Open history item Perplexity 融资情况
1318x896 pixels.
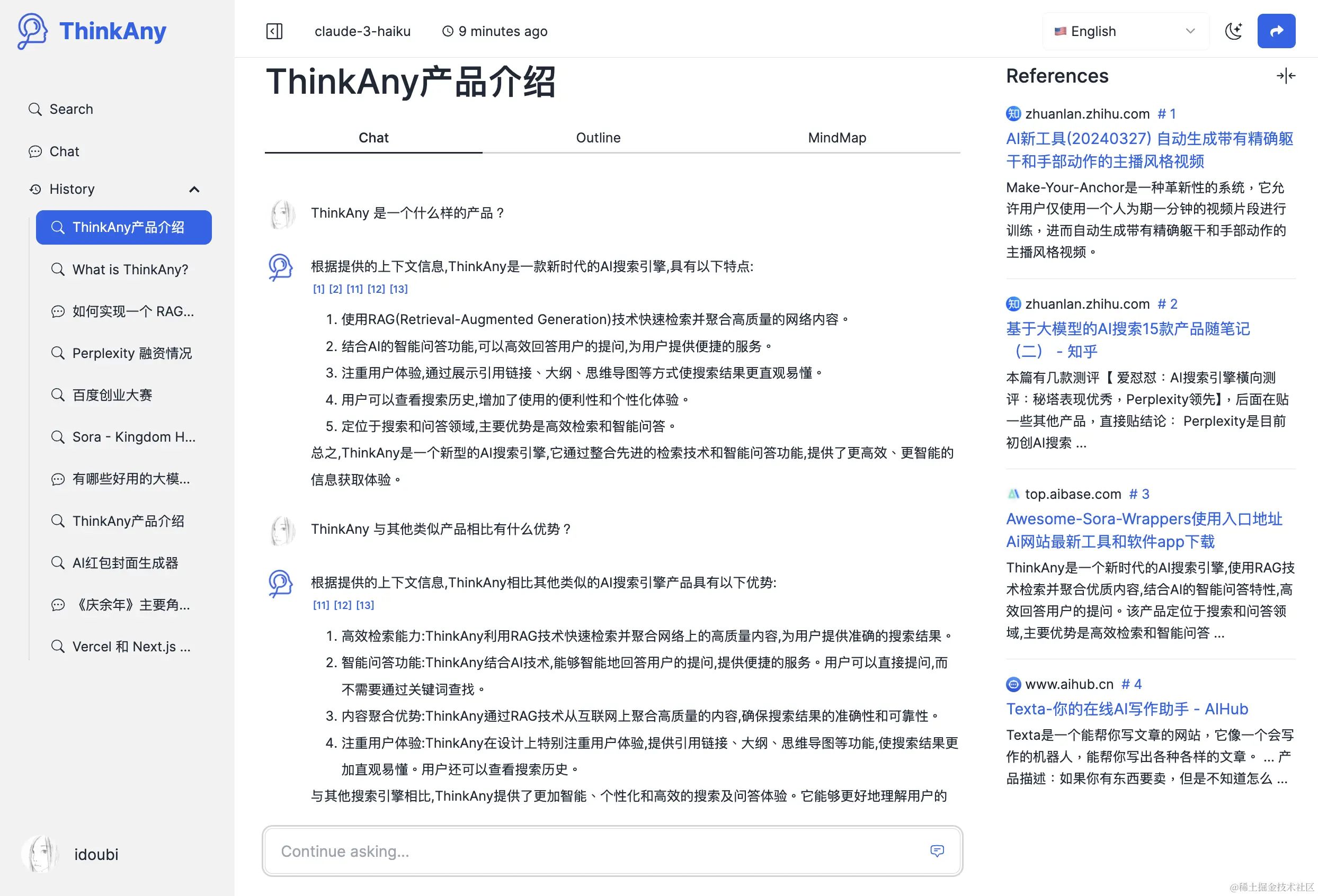[x=131, y=353]
